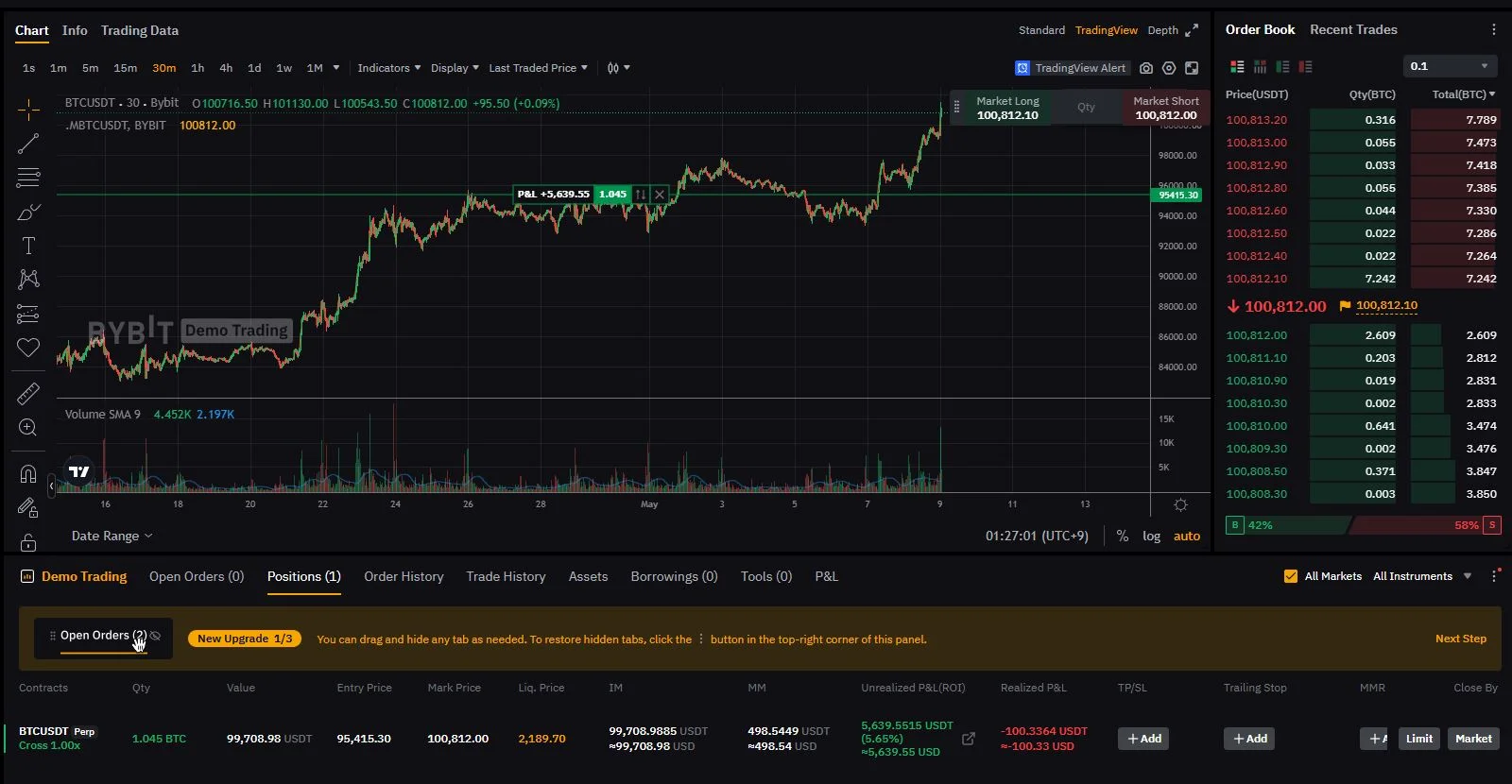Open the order book 0.1 grouping dropdown
The width and height of the screenshot is (1512, 784).
[x=1450, y=66]
